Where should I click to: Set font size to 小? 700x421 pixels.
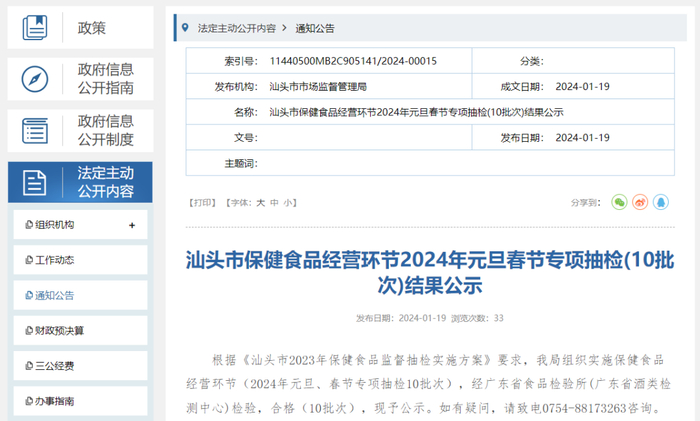click(288, 203)
